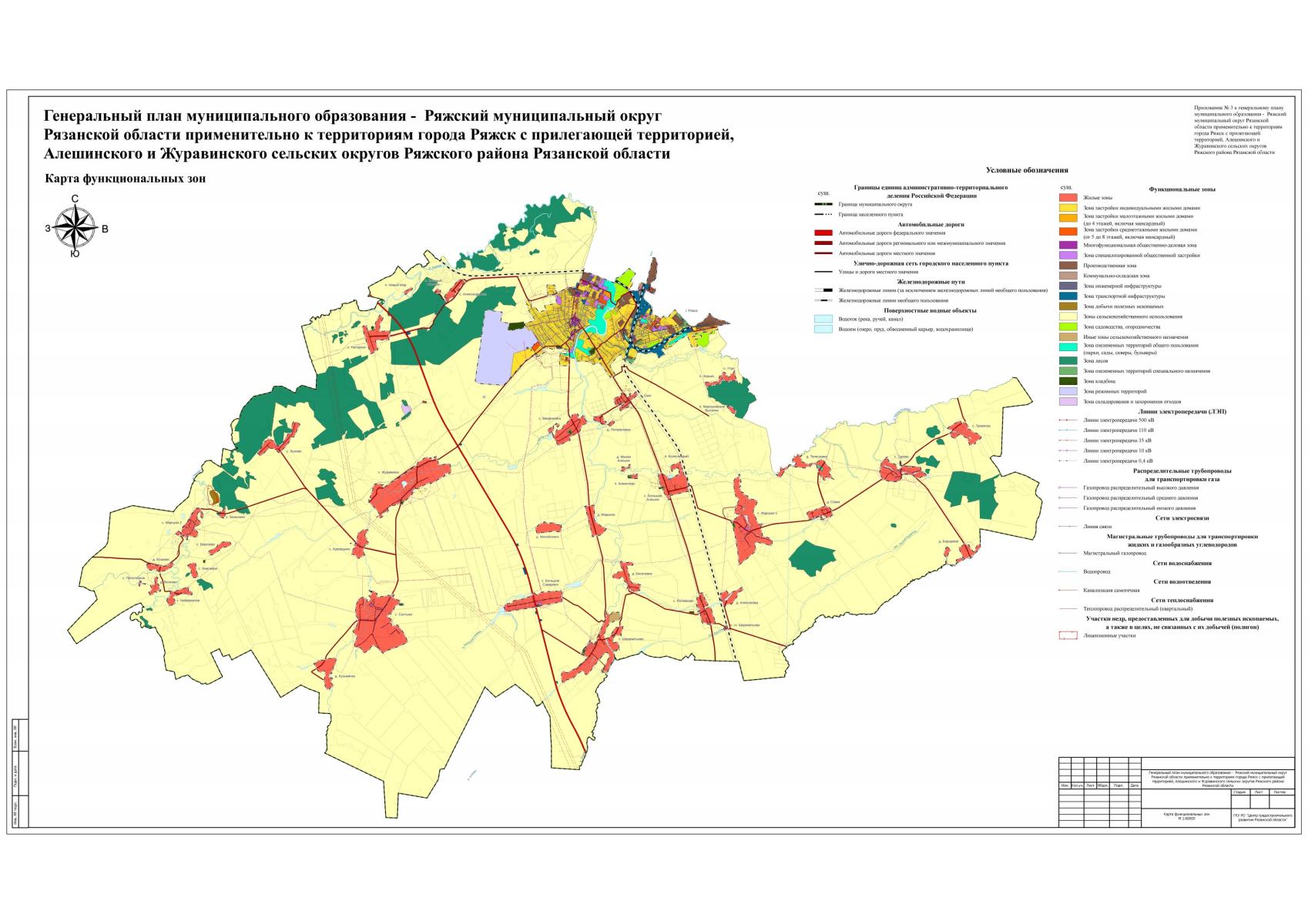Click the municipal district boundary legend symbol

tap(823, 204)
